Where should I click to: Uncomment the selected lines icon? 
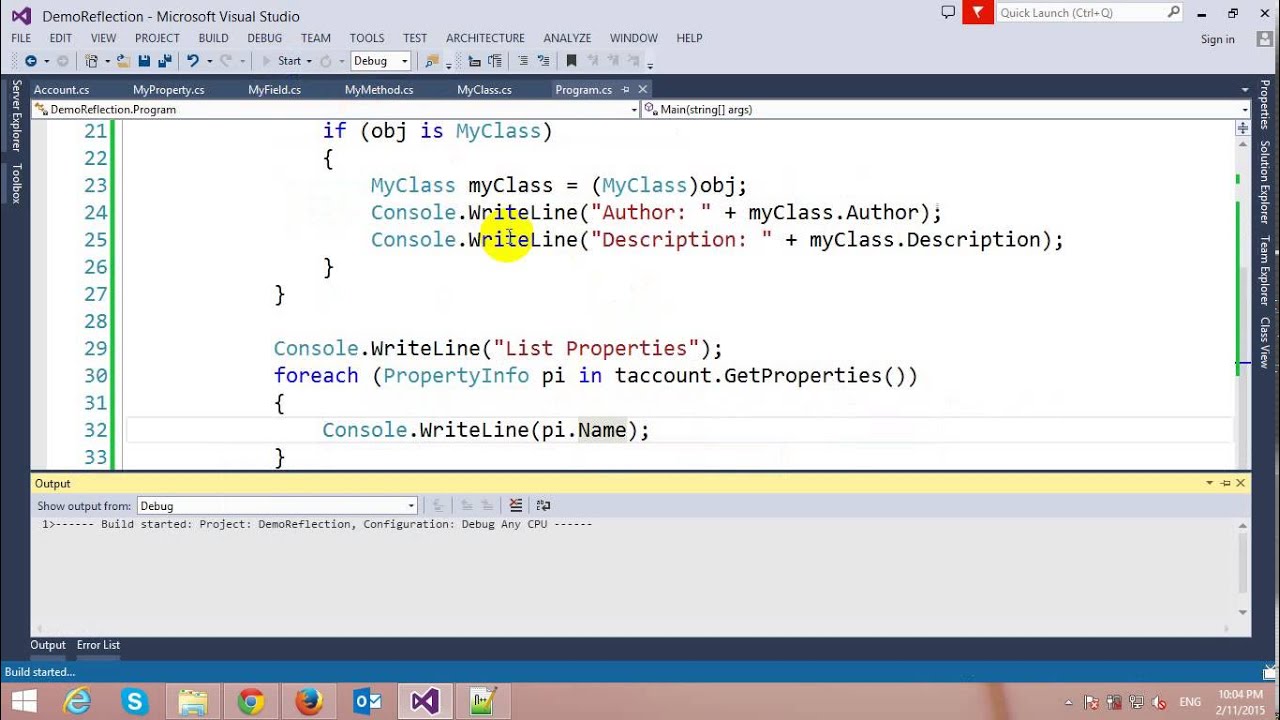[x=543, y=61]
